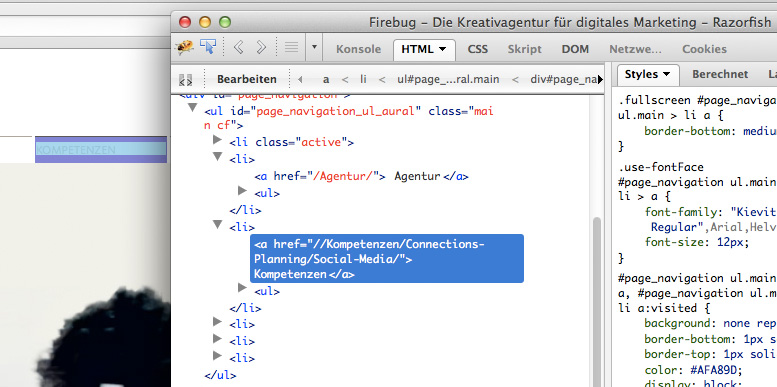Switch to the CSS tab
The height and width of the screenshot is (387, 777).
478,49
